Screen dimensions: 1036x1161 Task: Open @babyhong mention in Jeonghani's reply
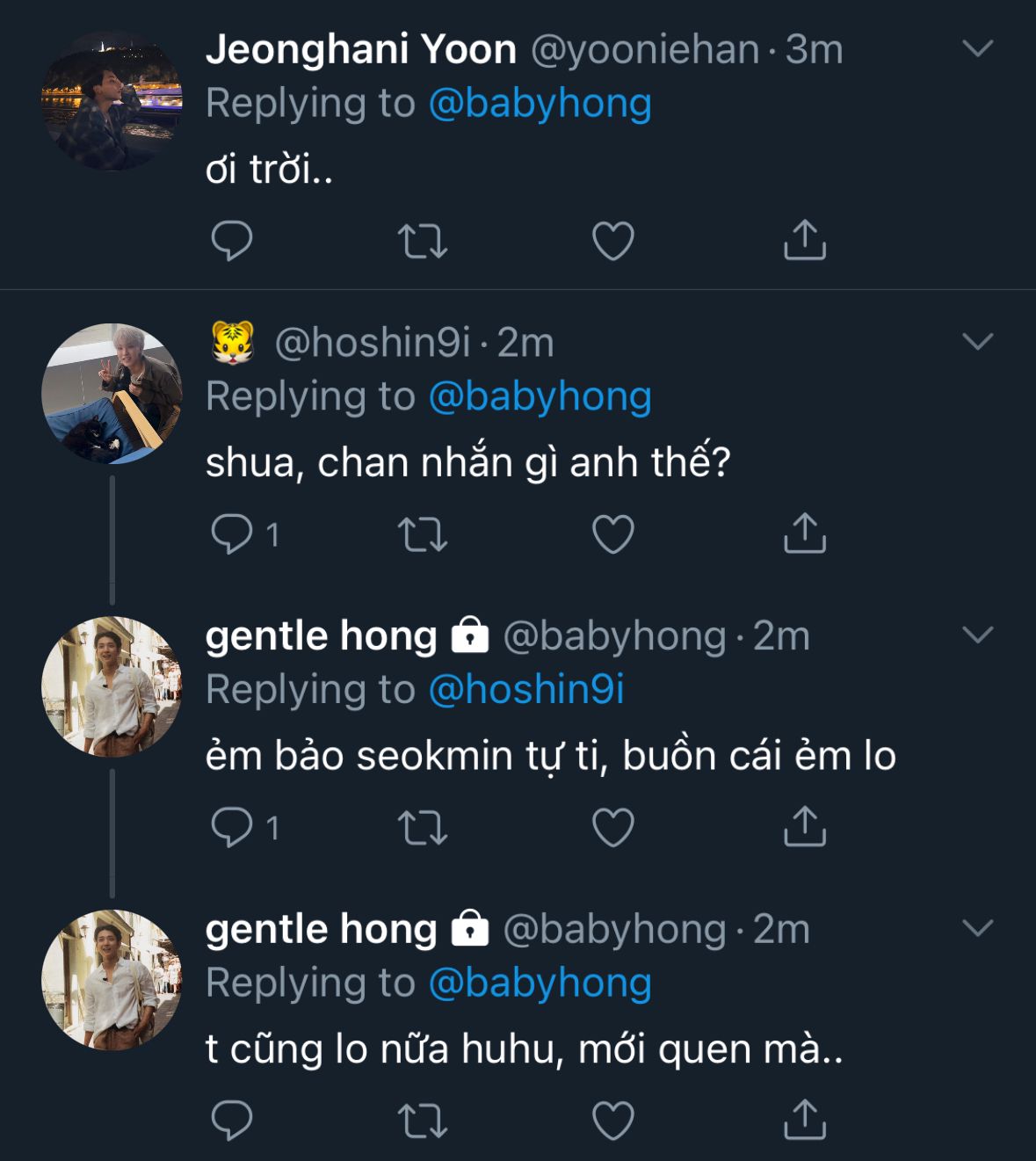540,104
